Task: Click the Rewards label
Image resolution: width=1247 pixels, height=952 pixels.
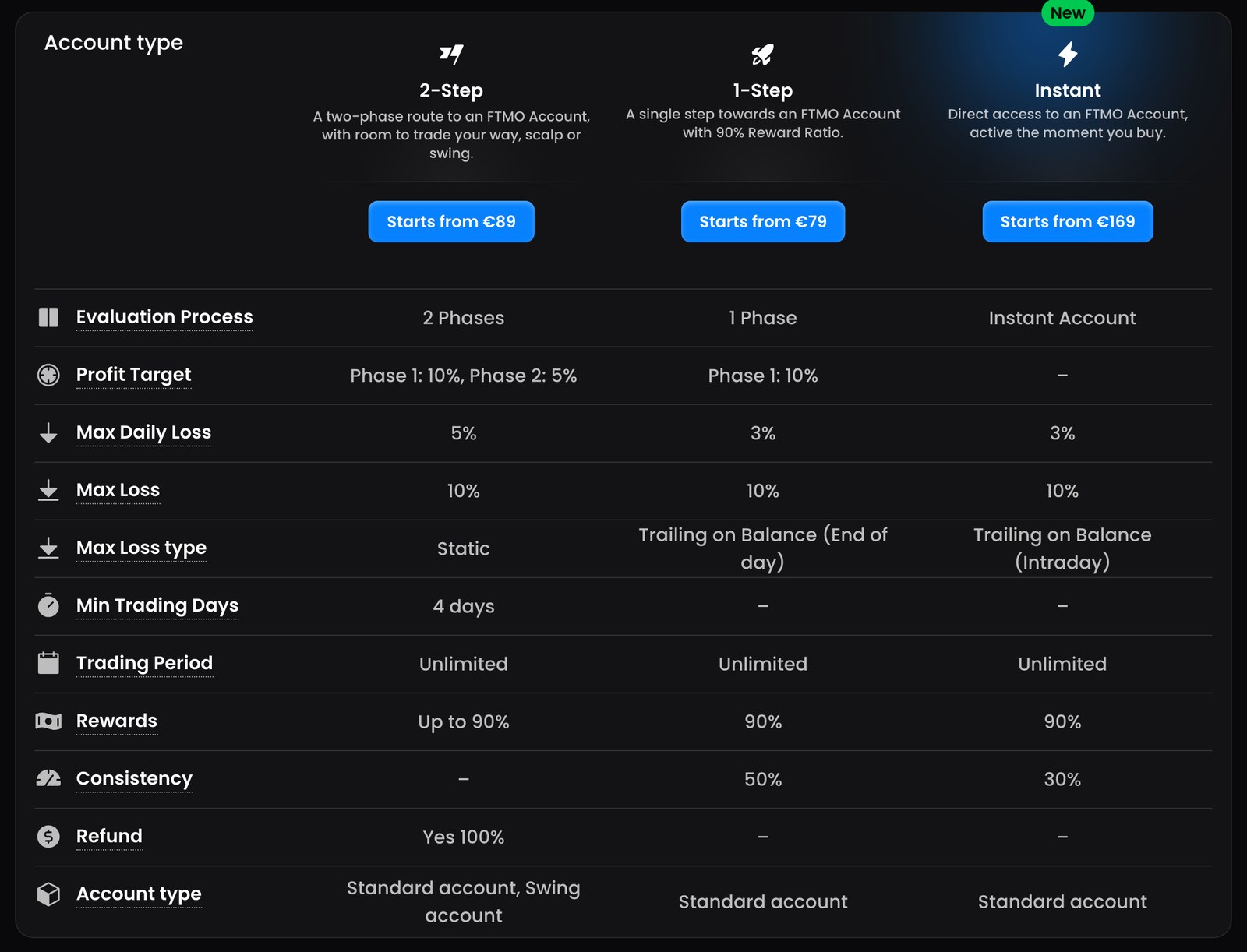Action: click(117, 721)
